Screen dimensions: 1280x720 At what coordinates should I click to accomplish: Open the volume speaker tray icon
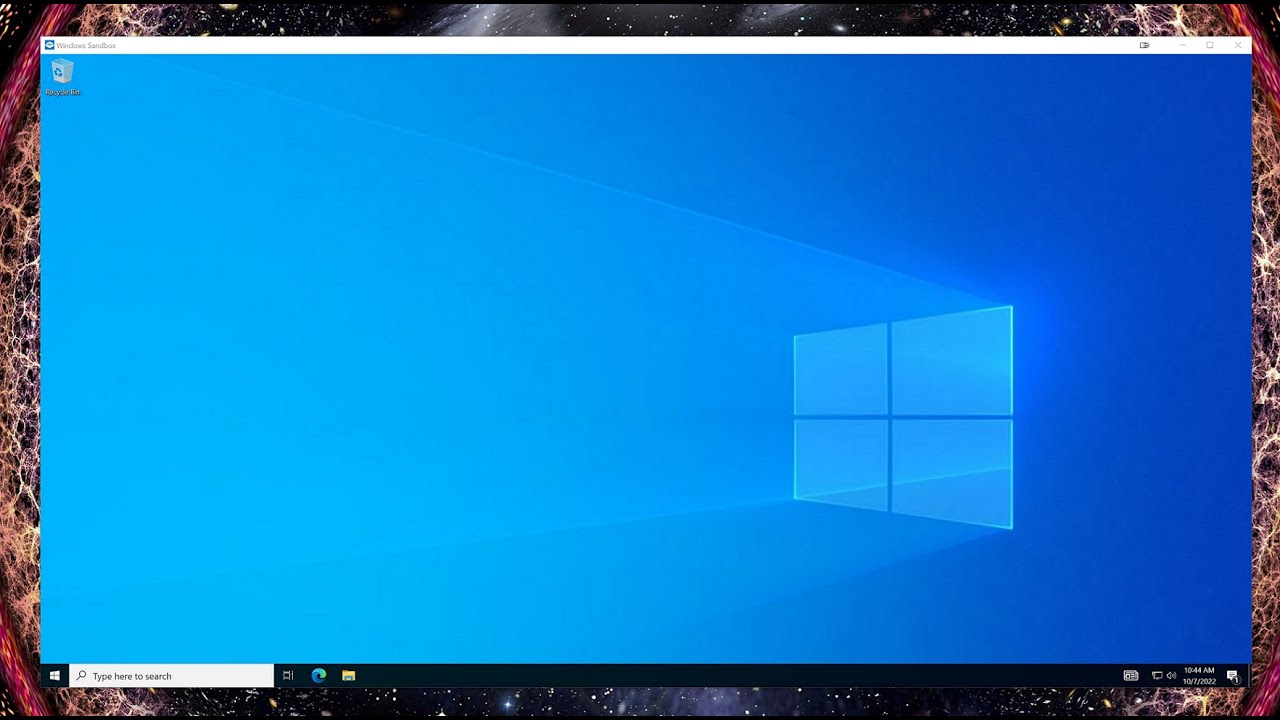[x=1171, y=676]
